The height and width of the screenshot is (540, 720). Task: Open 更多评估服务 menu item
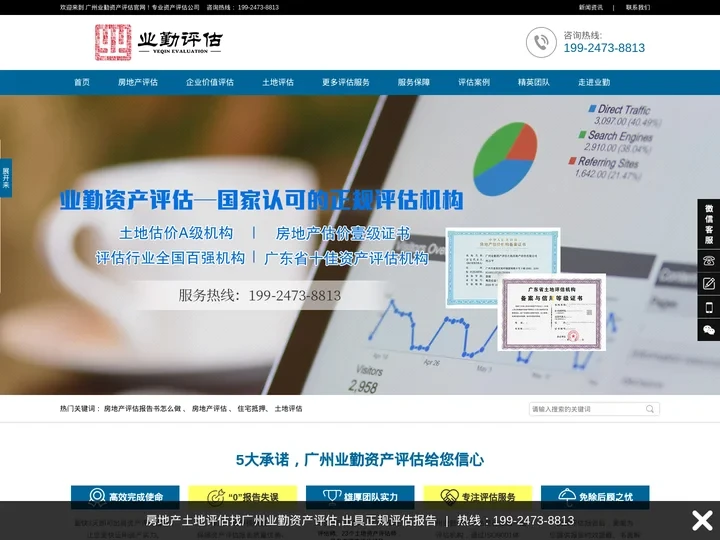pos(345,82)
